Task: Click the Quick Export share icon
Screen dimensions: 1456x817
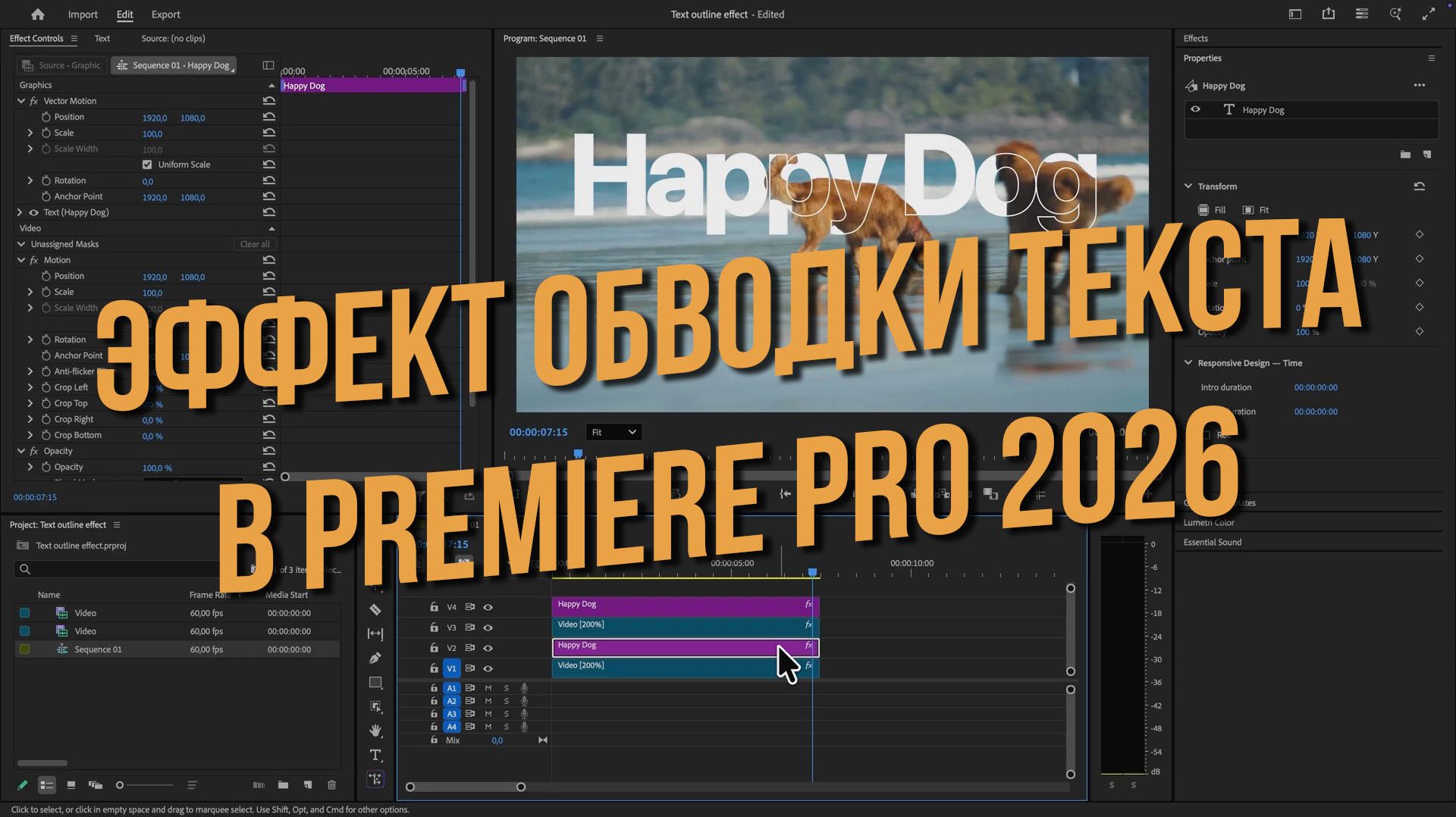Action: [1329, 14]
